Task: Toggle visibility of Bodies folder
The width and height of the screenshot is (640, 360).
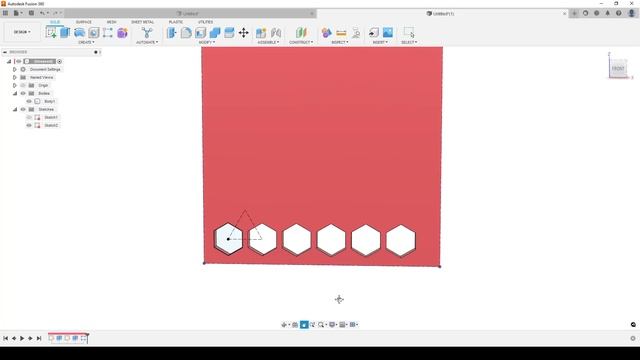Action: tap(23, 93)
